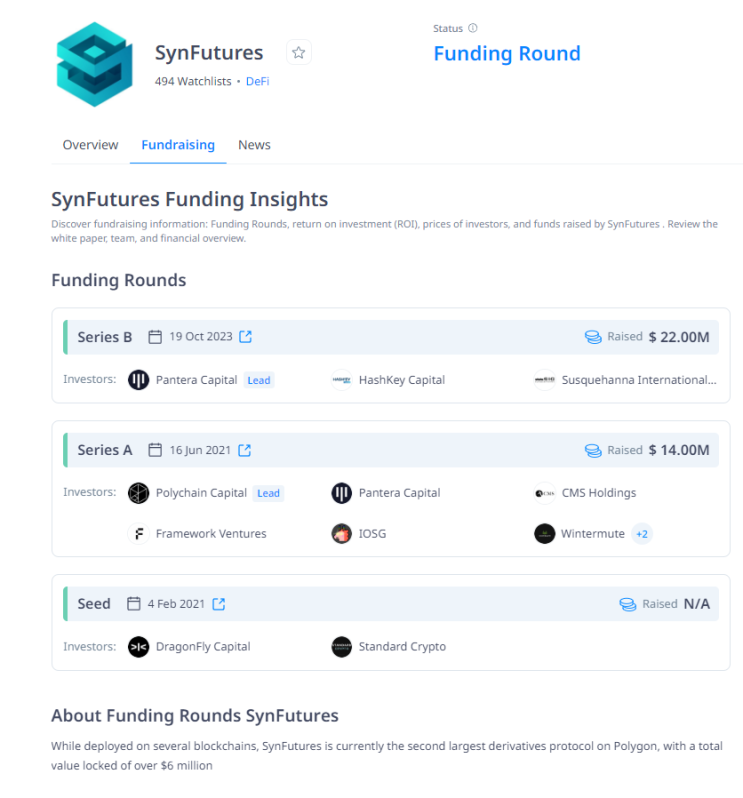Open Framework Ventures investor link
The height and width of the screenshot is (798, 743).
point(211,534)
